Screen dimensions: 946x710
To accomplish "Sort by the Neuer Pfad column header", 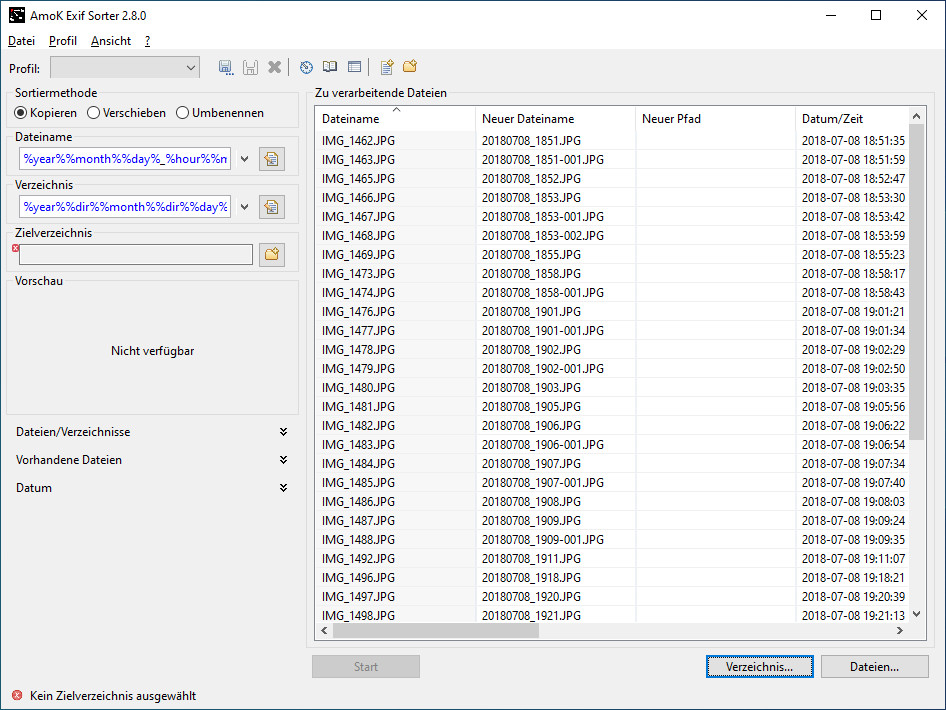I will point(715,119).
